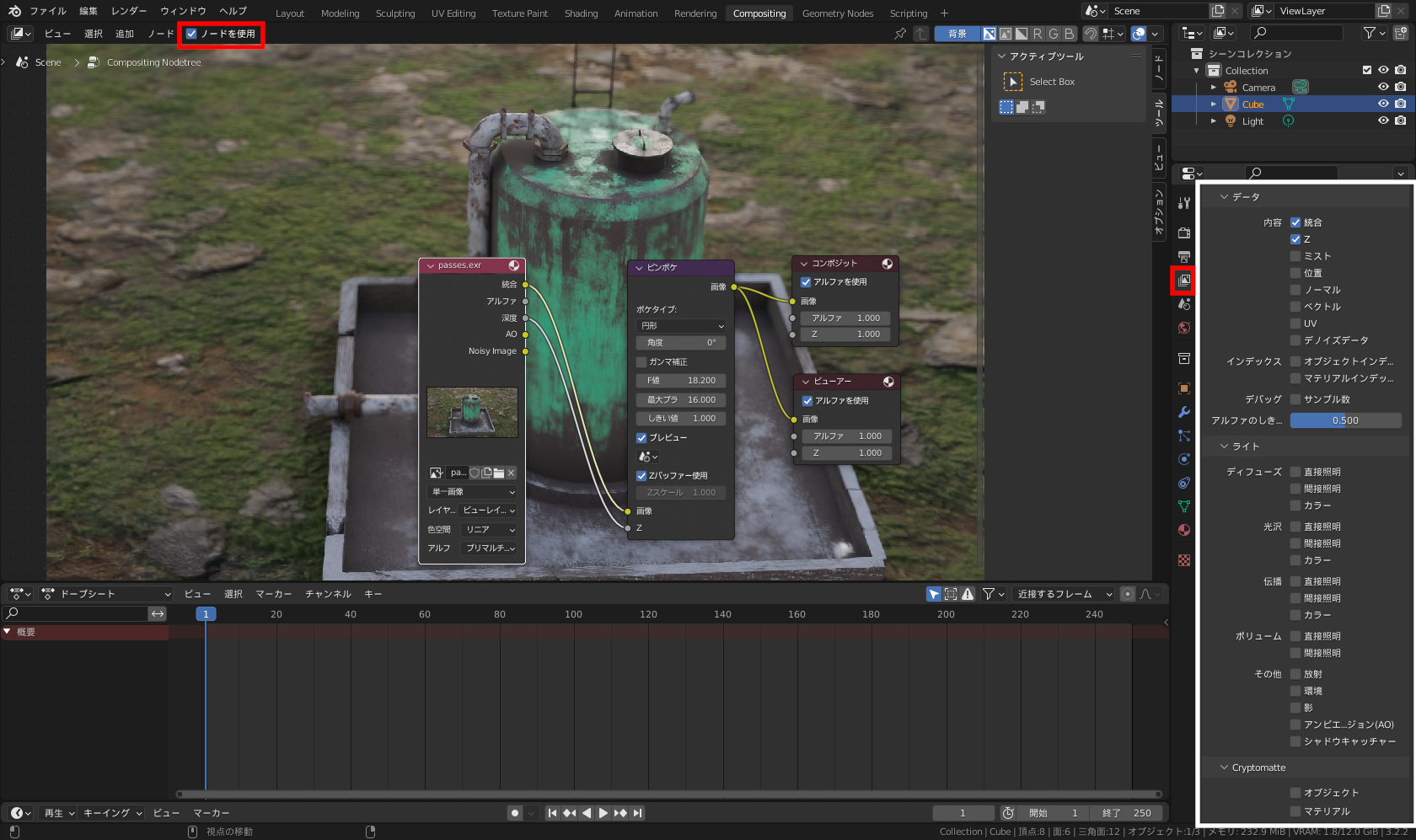The width and height of the screenshot is (1416, 840).
Task: Open the Modifier wrench properties tab
Action: pyautogui.click(x=1184, y=412)
